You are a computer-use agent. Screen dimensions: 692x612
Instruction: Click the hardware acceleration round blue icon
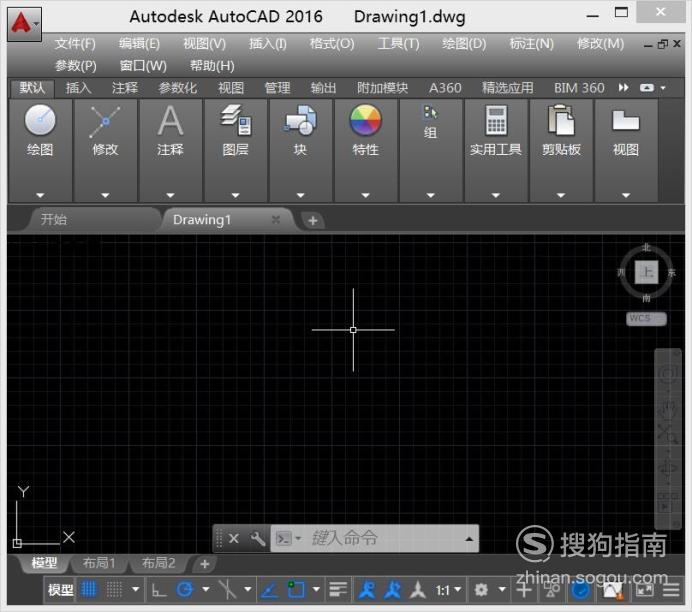(x=581, y=589)
